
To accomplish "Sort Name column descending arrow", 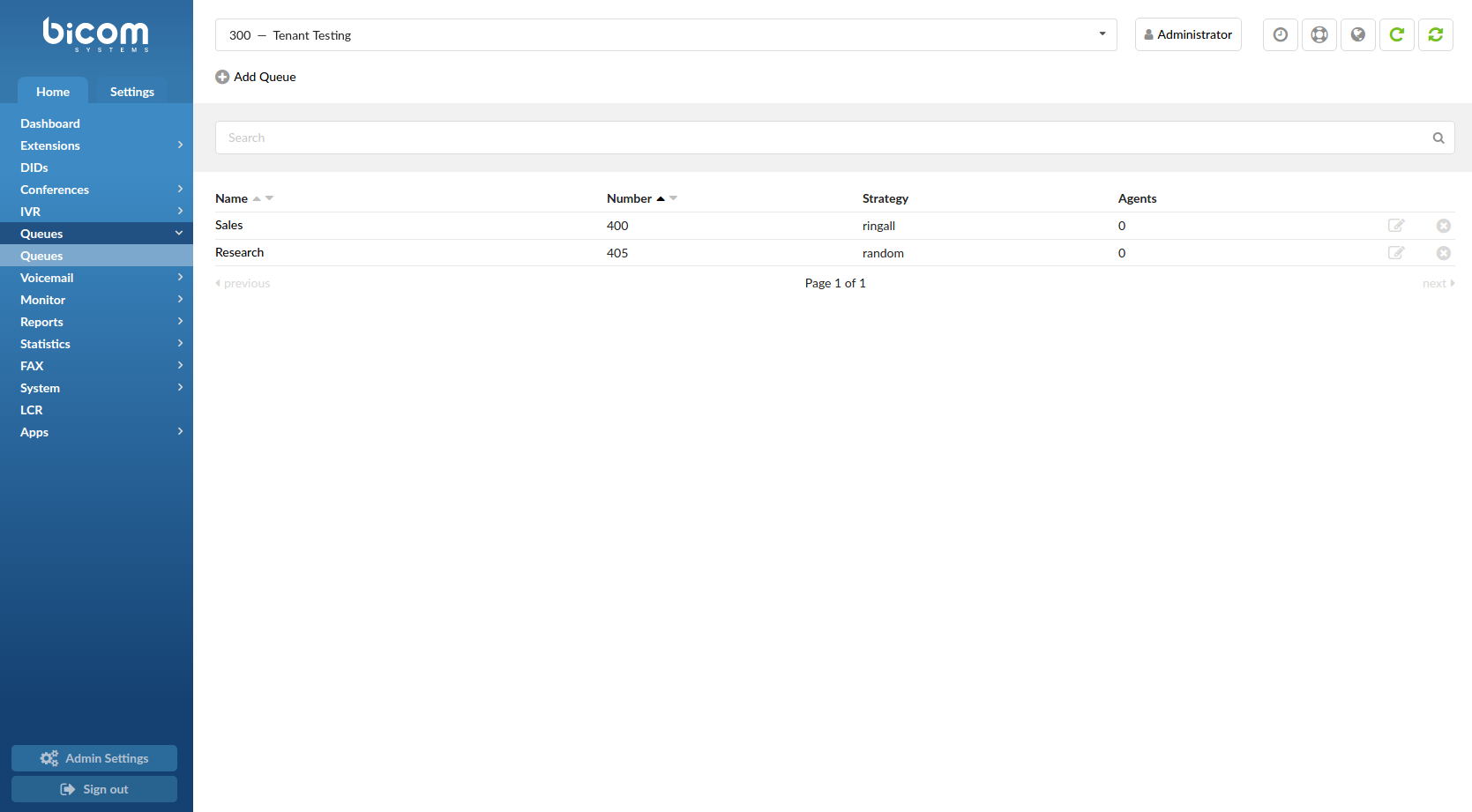I will pyautogui.click(x=269, y=198).
